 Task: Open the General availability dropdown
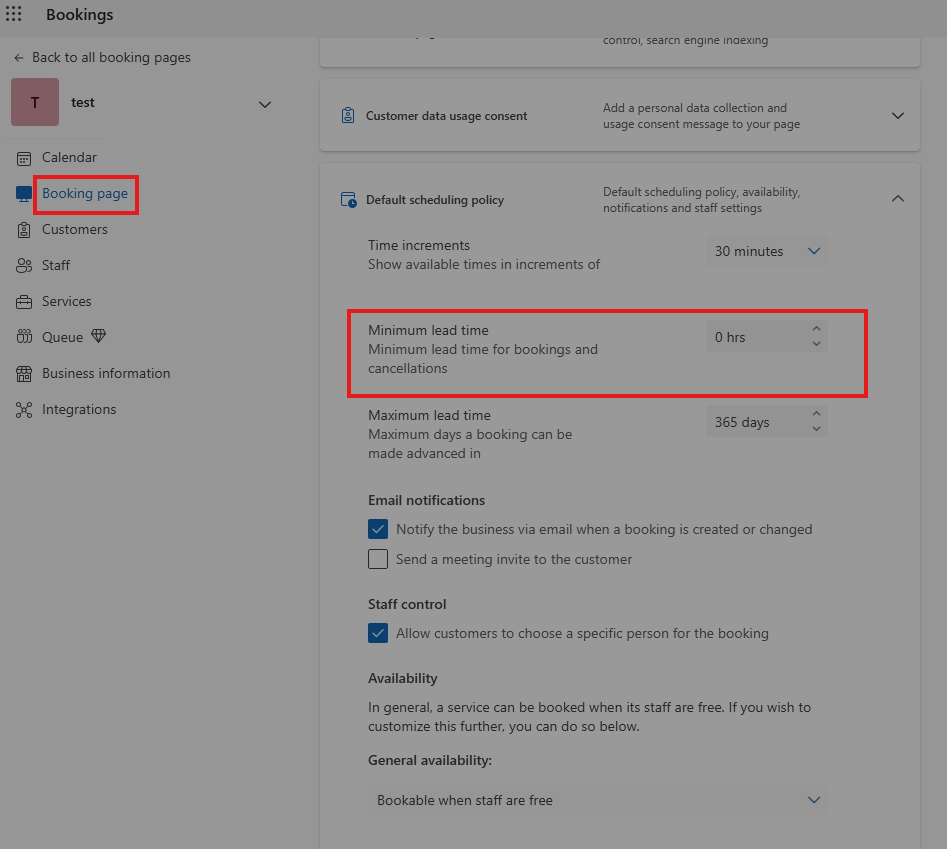point(597,800)
